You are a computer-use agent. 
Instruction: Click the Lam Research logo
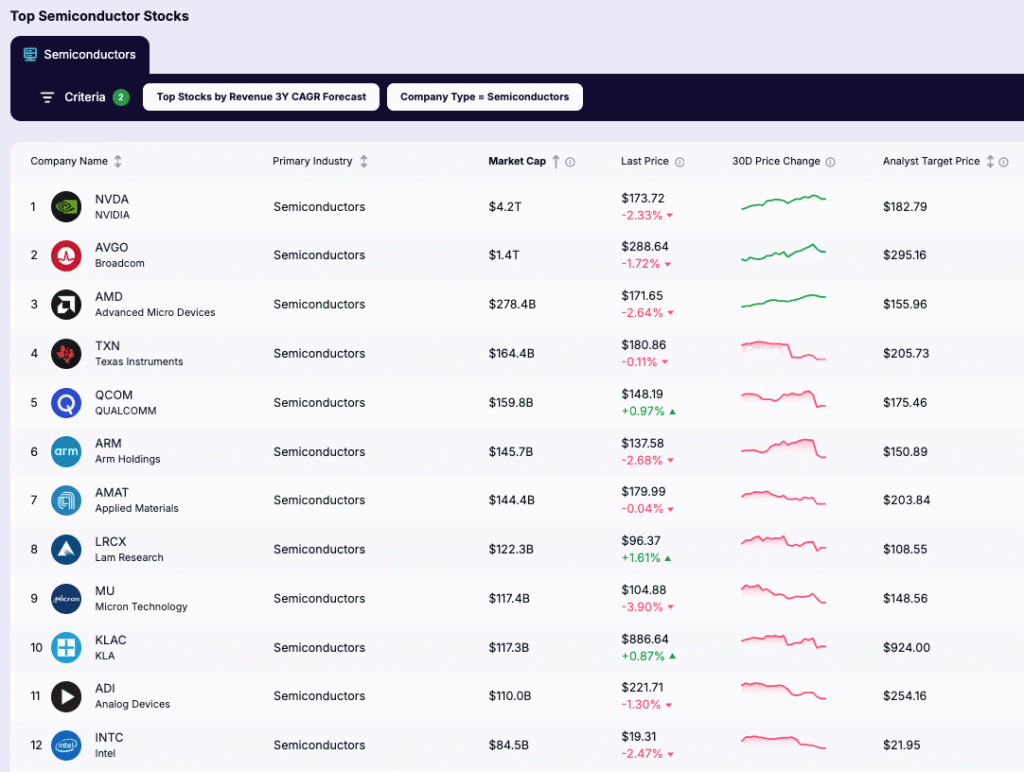pyautogui.click(x=66, y=549)
